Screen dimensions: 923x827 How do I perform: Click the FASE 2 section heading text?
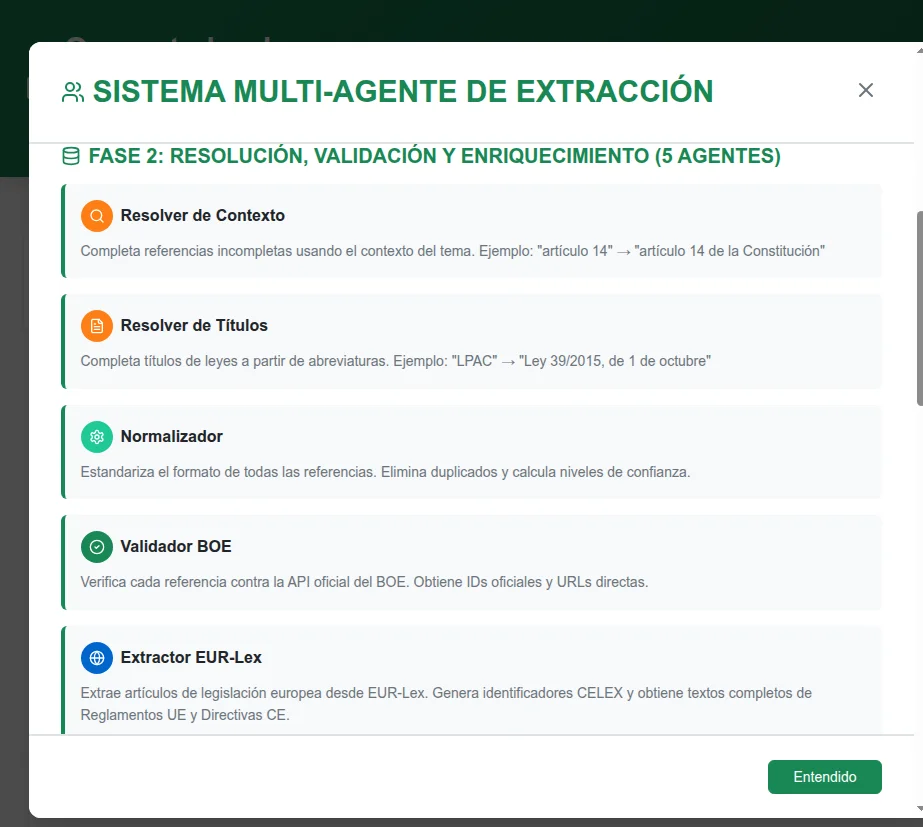click(434, 156)
